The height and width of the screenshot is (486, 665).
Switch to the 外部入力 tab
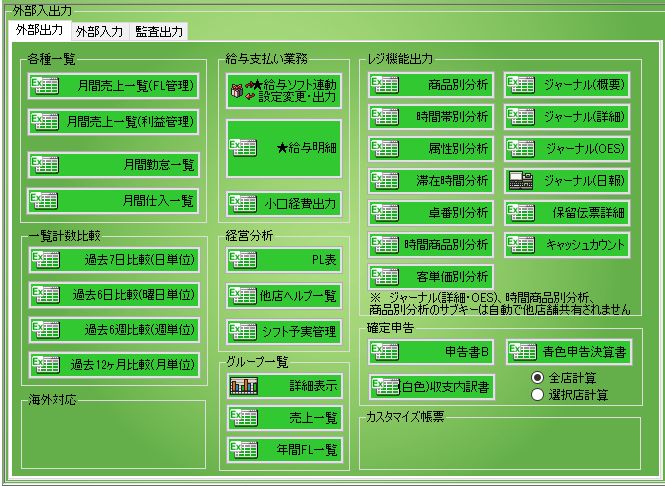coord(99,31)
